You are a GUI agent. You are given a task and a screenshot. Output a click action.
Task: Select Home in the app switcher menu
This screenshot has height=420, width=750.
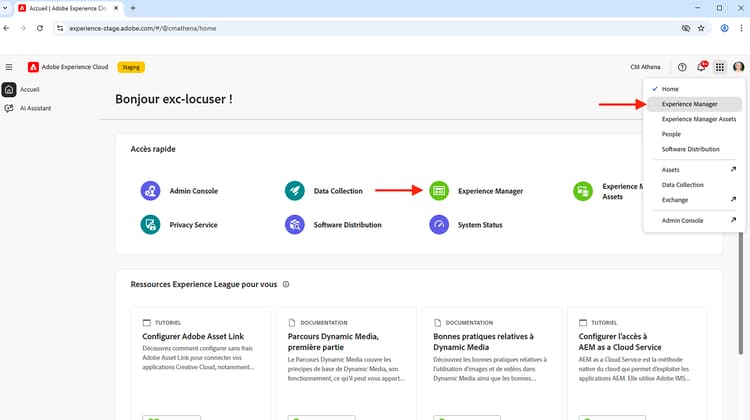pos(695,89)
